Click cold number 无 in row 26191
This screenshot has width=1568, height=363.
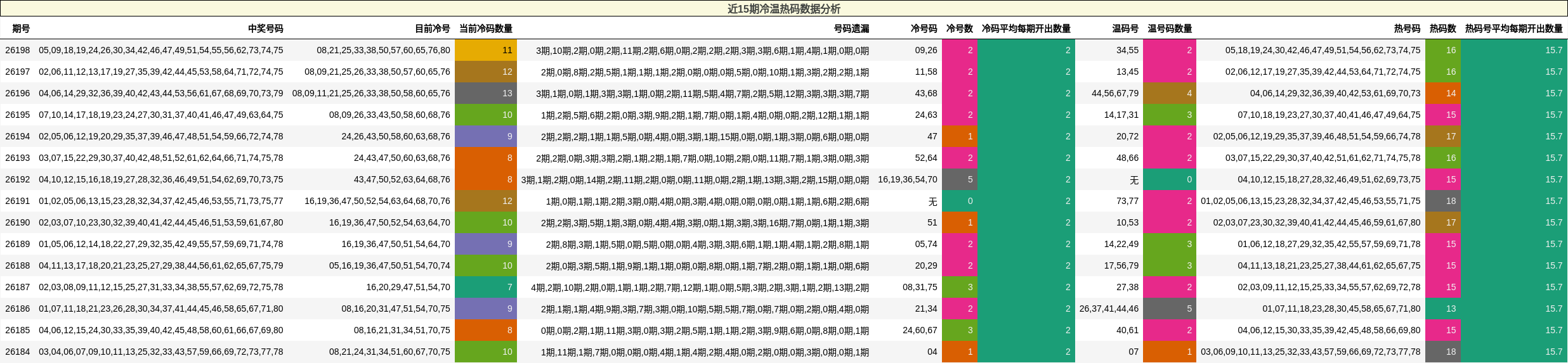coord(932,201)
